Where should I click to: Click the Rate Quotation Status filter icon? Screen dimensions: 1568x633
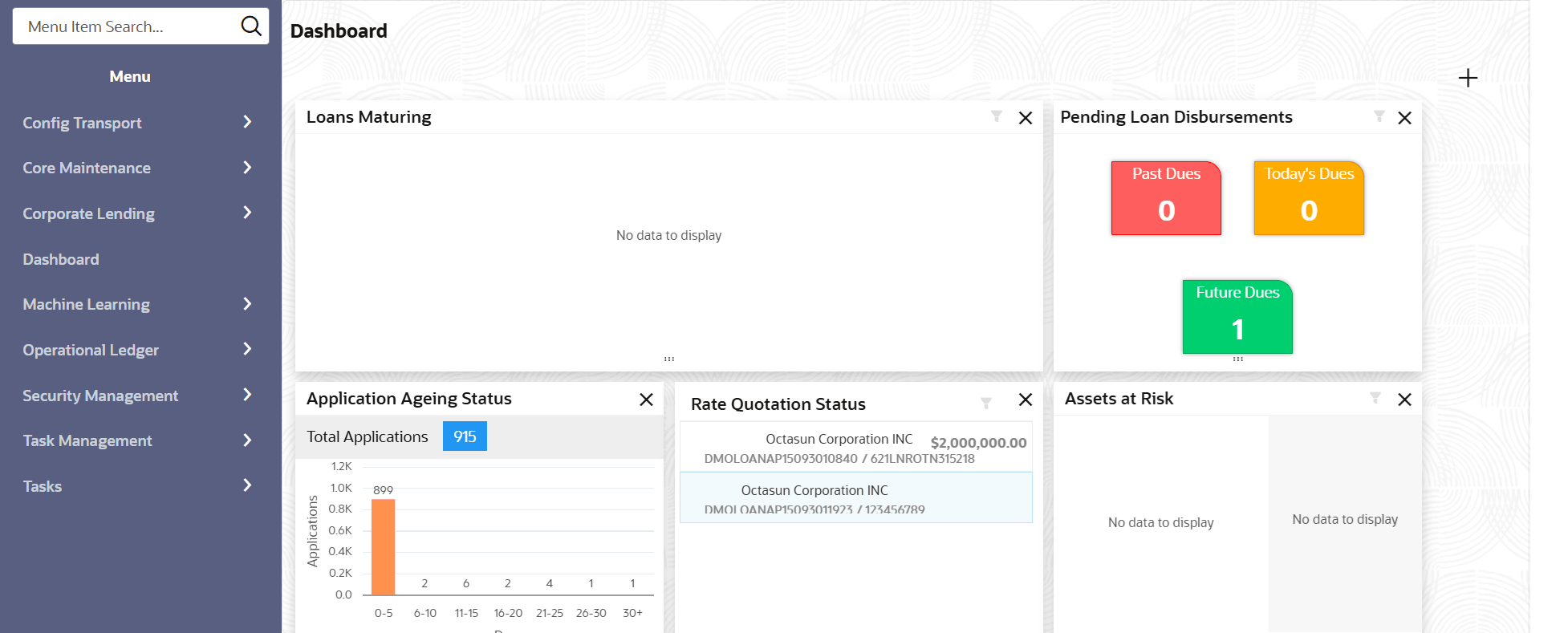986,403
